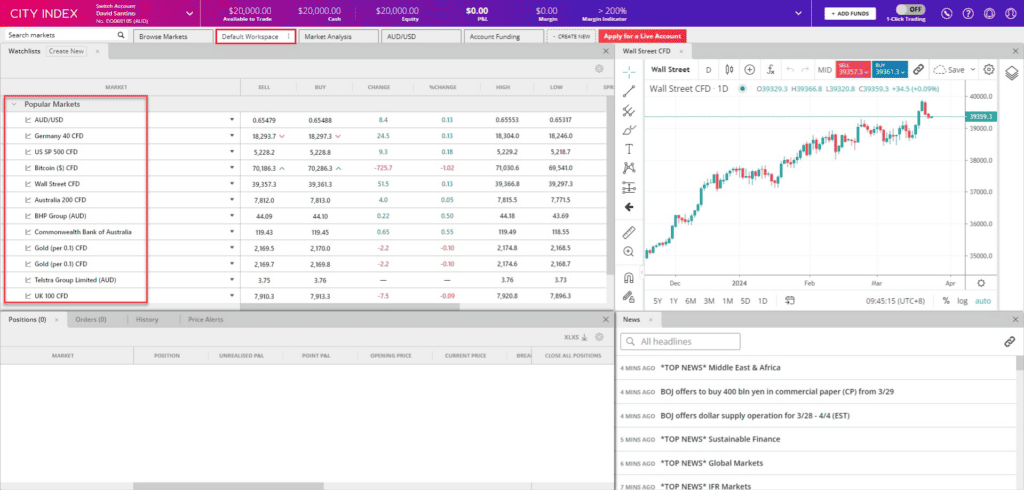The height and width of the screenshot is (490, 1024).
Task: Click Apply for a Live Account
Action: tap(642, 37)
